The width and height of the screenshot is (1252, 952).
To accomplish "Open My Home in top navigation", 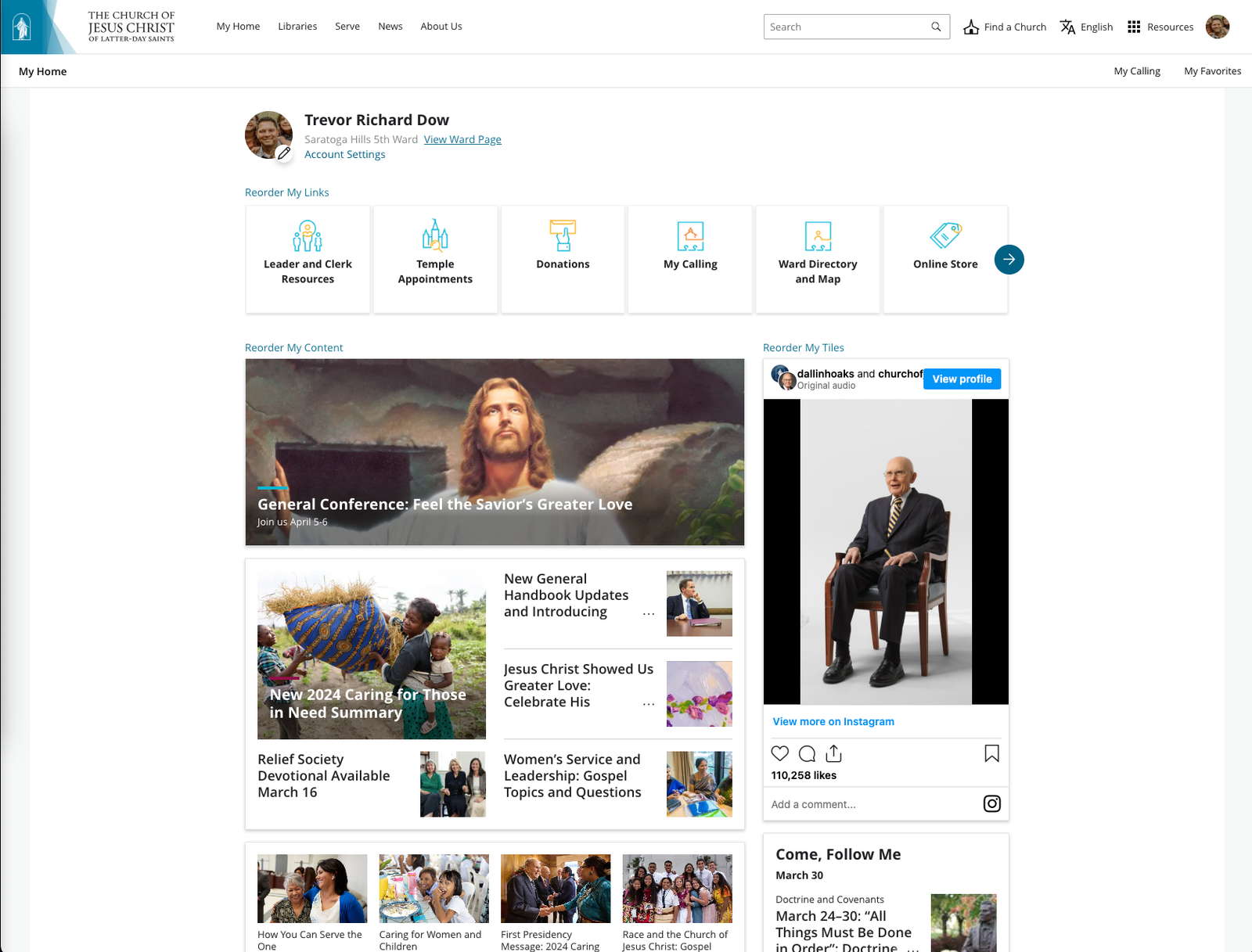I will coord(238,26).
